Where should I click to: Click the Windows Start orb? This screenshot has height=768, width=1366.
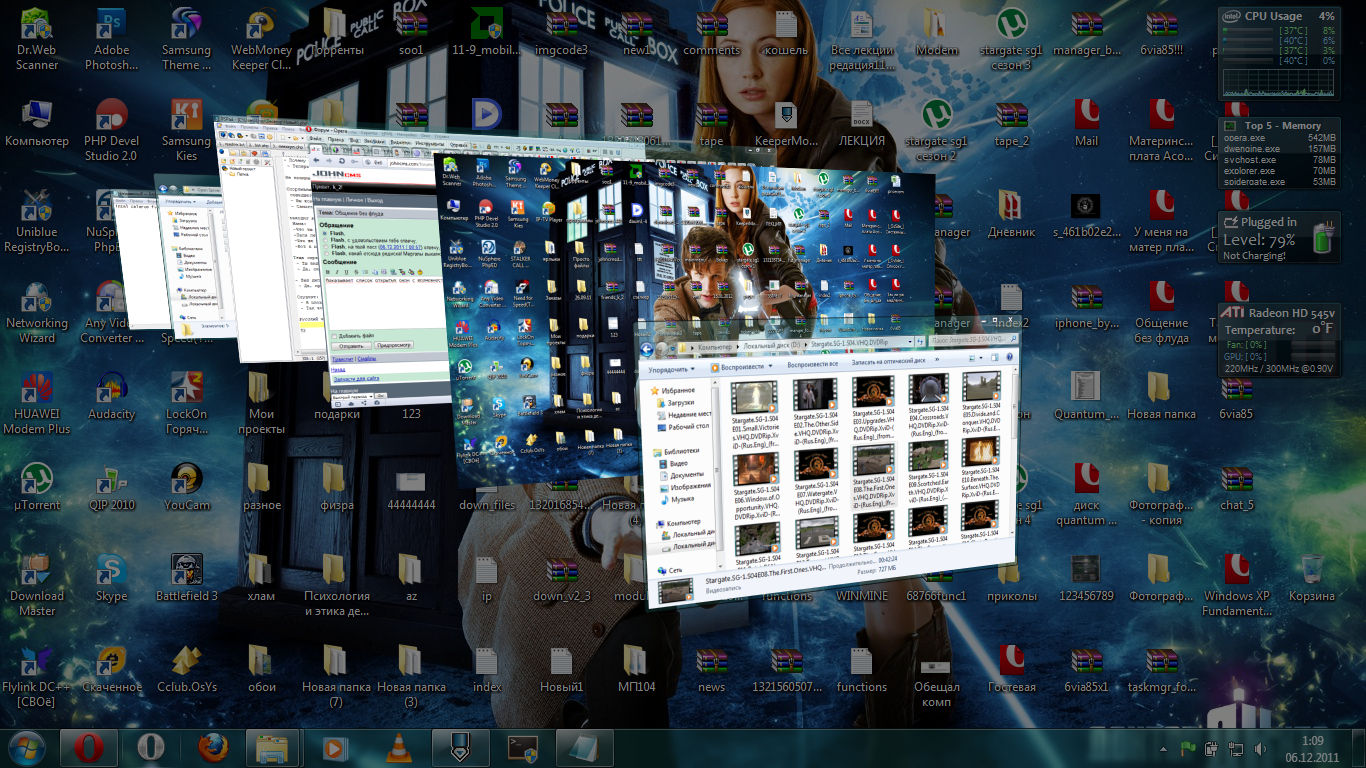point(27,748)
